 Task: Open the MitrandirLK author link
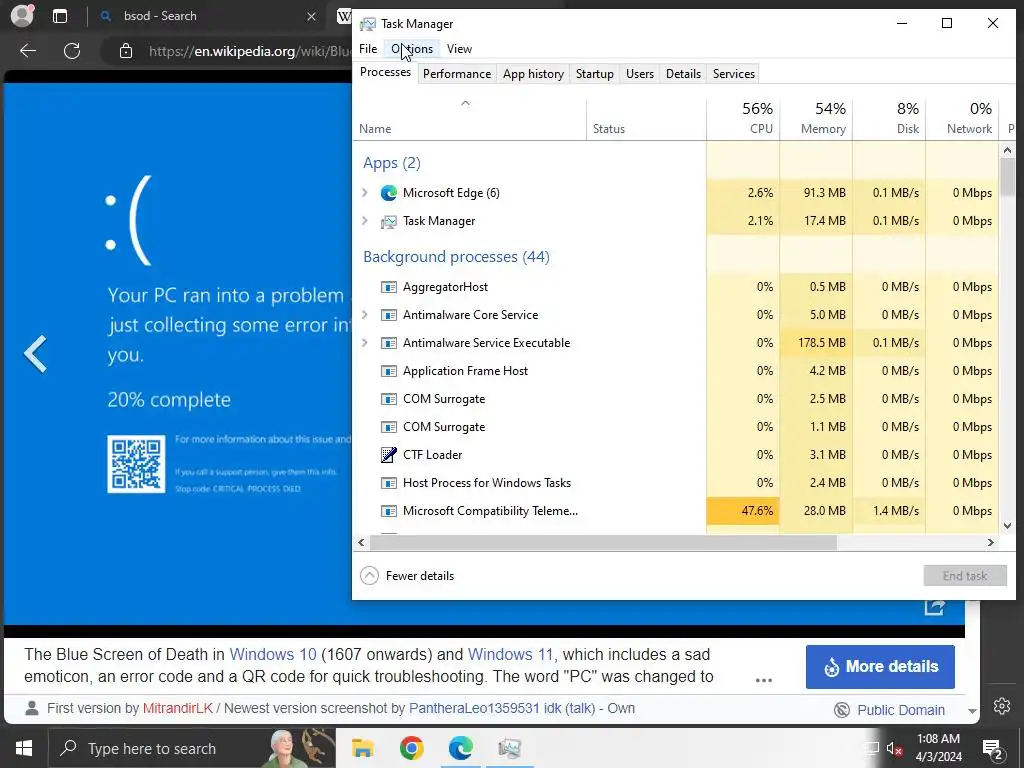point(178,709)
